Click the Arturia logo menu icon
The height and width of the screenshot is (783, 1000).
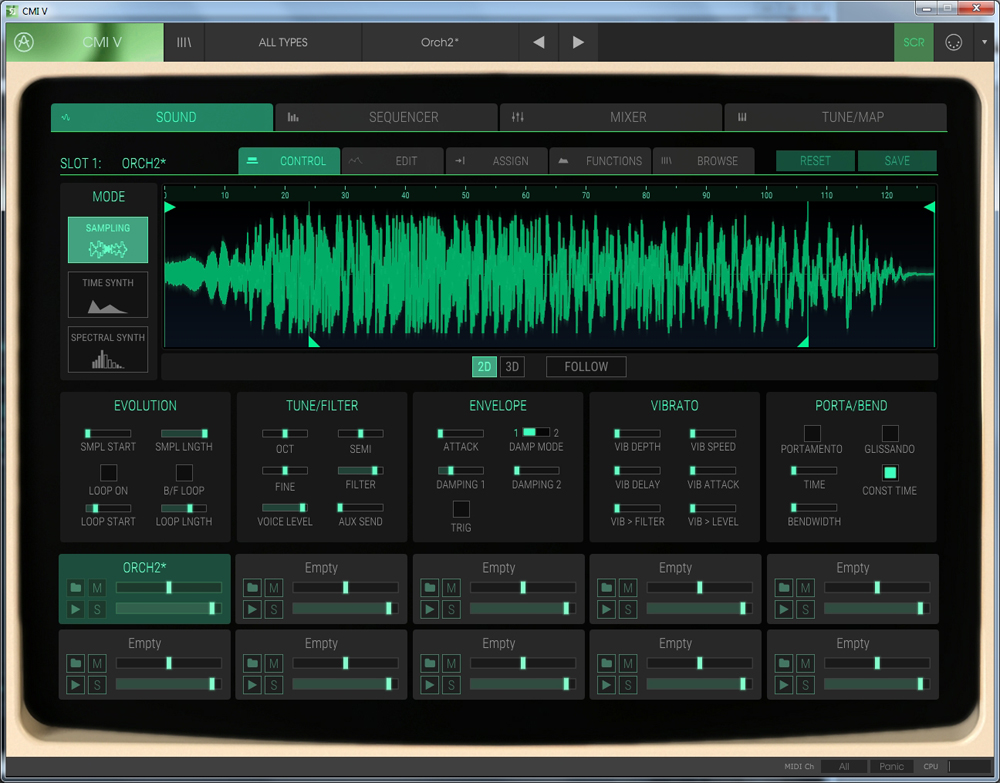click(x=24, y=43)
